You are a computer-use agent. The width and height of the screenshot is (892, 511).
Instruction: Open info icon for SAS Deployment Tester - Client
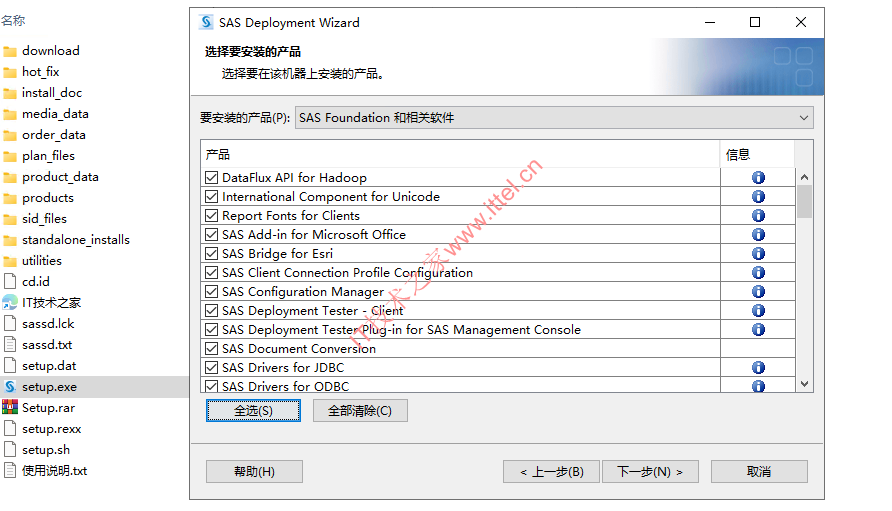pos(758,311)
